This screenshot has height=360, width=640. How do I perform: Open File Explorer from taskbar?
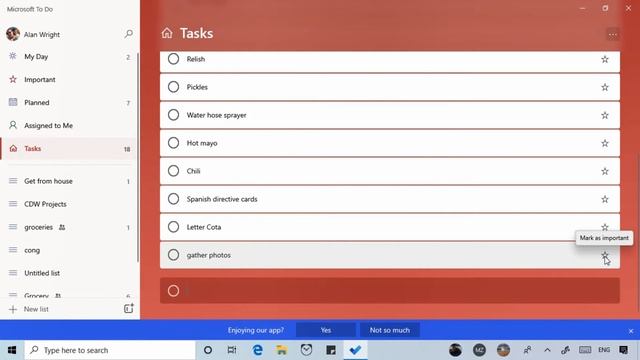point(282,350)
